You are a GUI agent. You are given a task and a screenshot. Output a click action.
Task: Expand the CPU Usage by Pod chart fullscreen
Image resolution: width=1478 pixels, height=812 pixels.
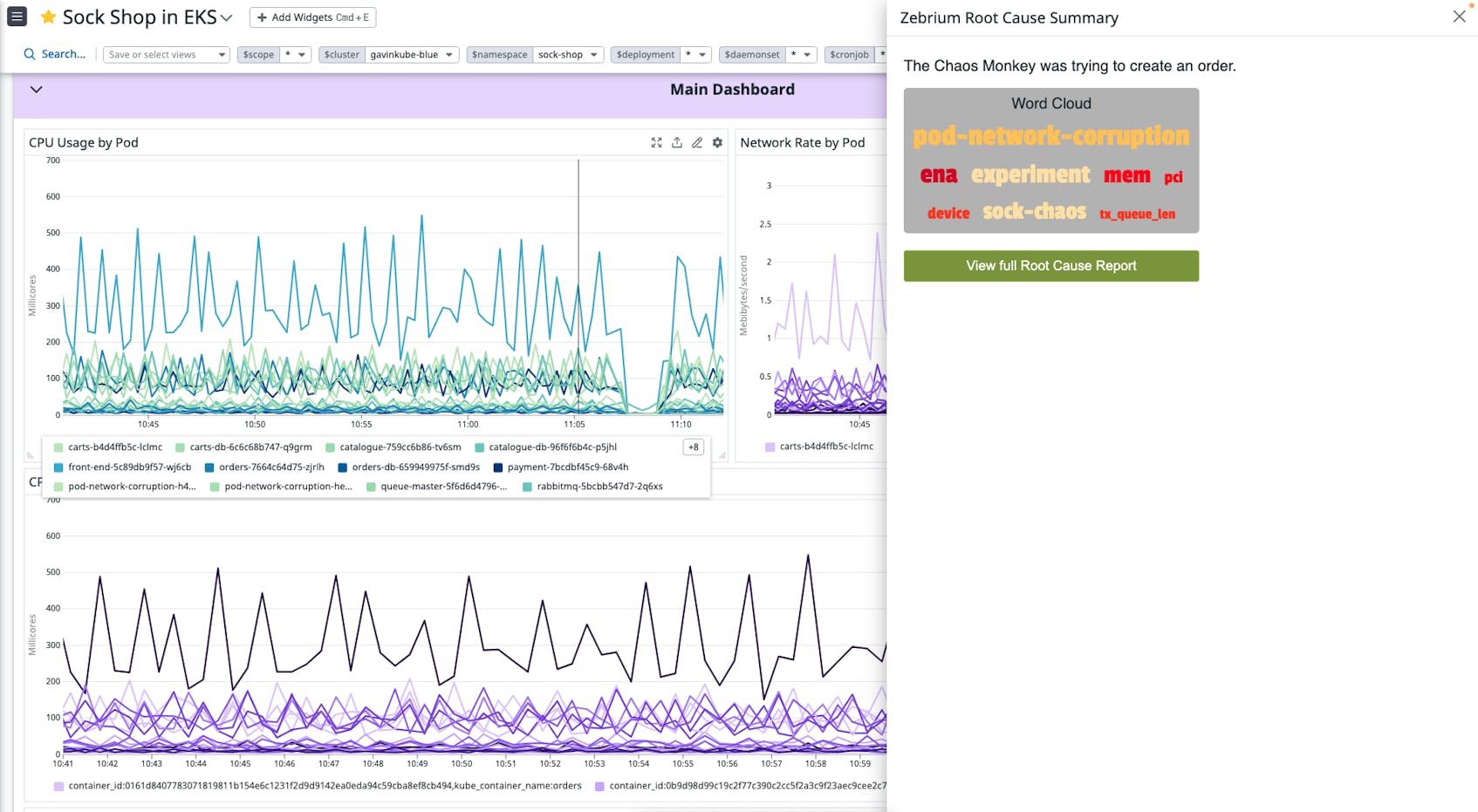pos(656,142)
